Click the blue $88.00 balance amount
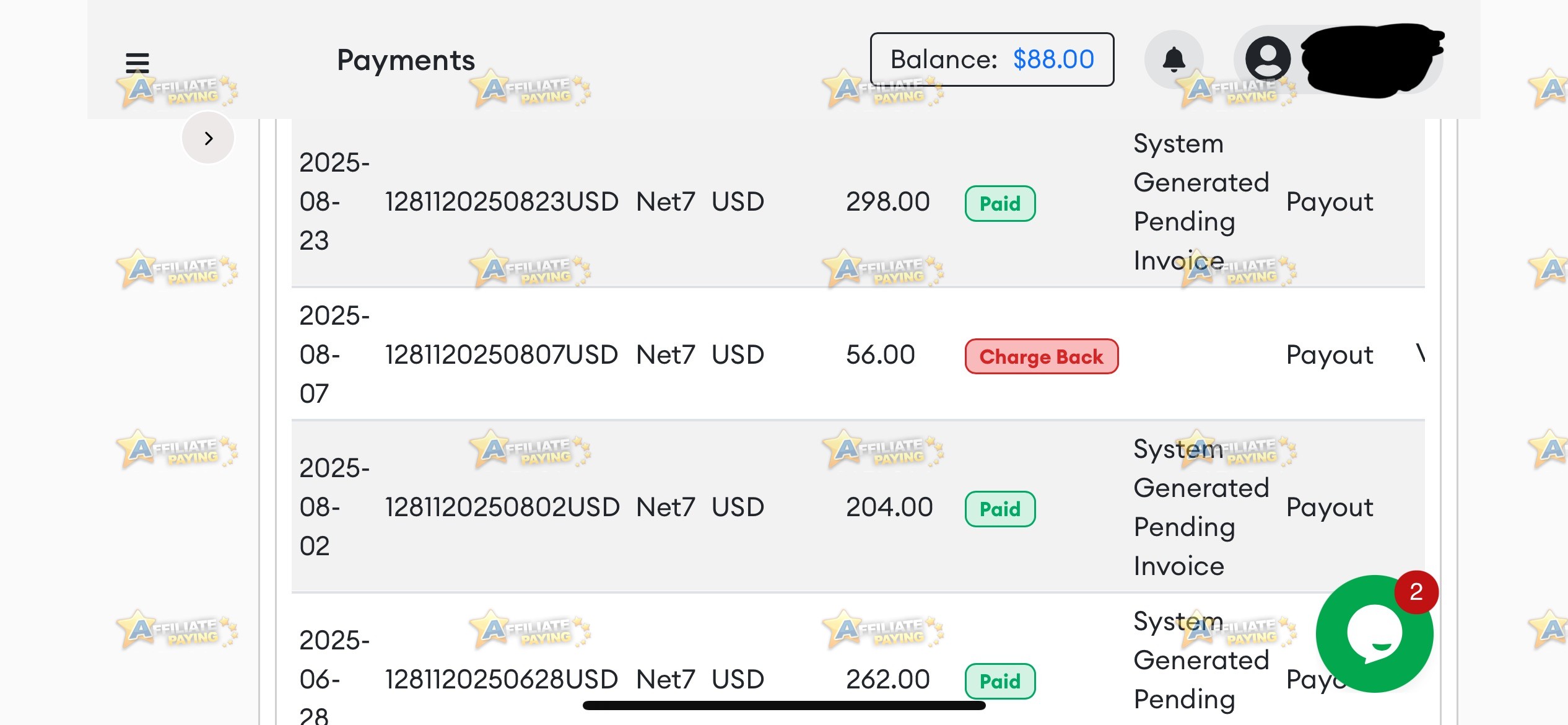 tap(1053, 59)
